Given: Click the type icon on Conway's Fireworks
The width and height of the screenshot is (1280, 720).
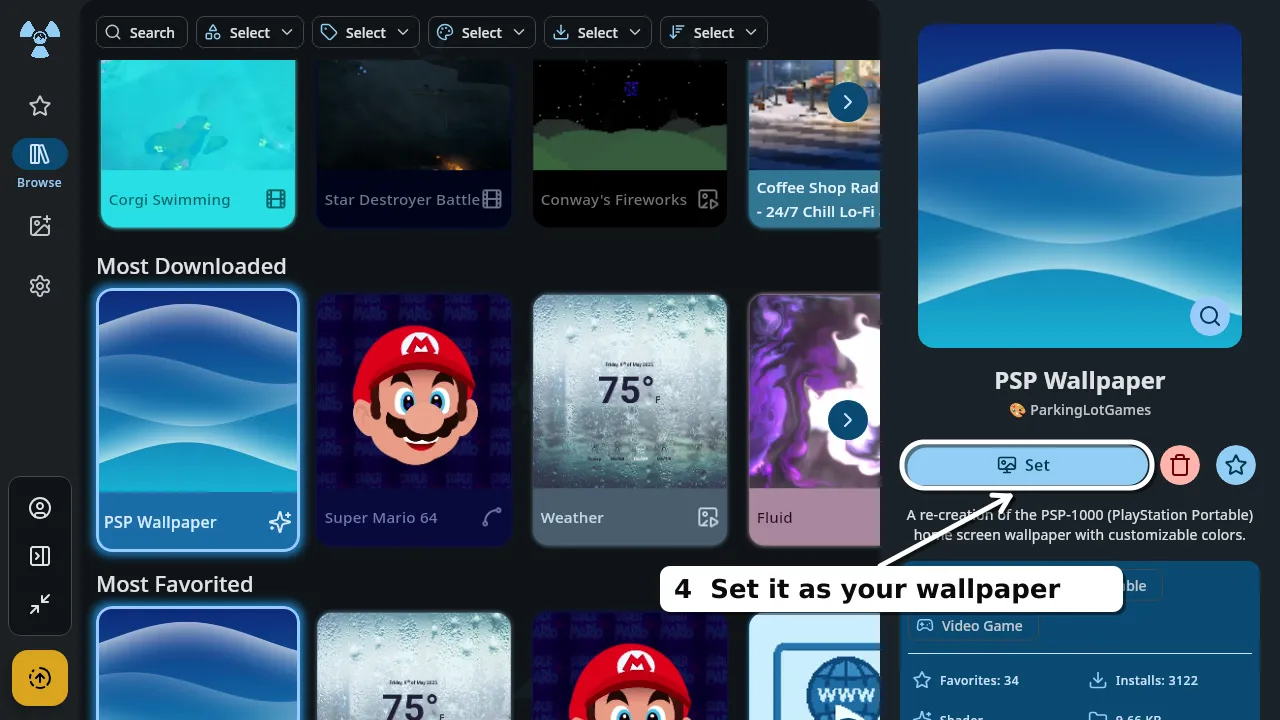Looking at the screenshot, I should click(708, 199).
